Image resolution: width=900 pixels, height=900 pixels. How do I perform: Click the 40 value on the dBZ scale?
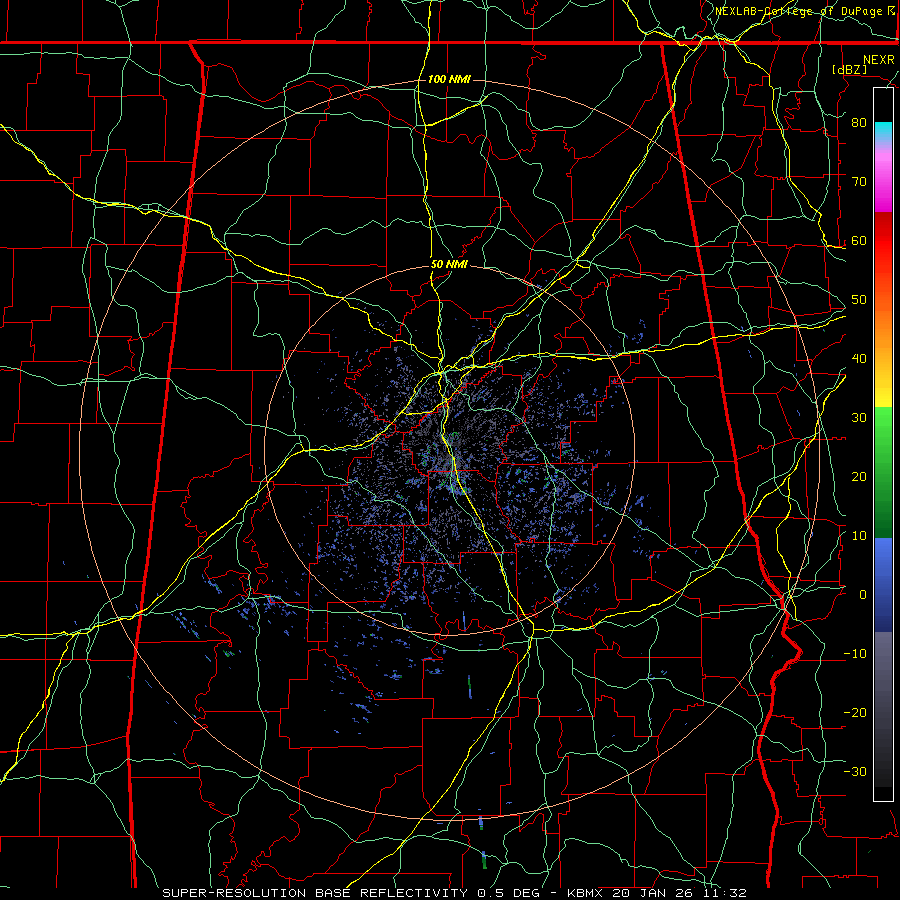[859, 359]
